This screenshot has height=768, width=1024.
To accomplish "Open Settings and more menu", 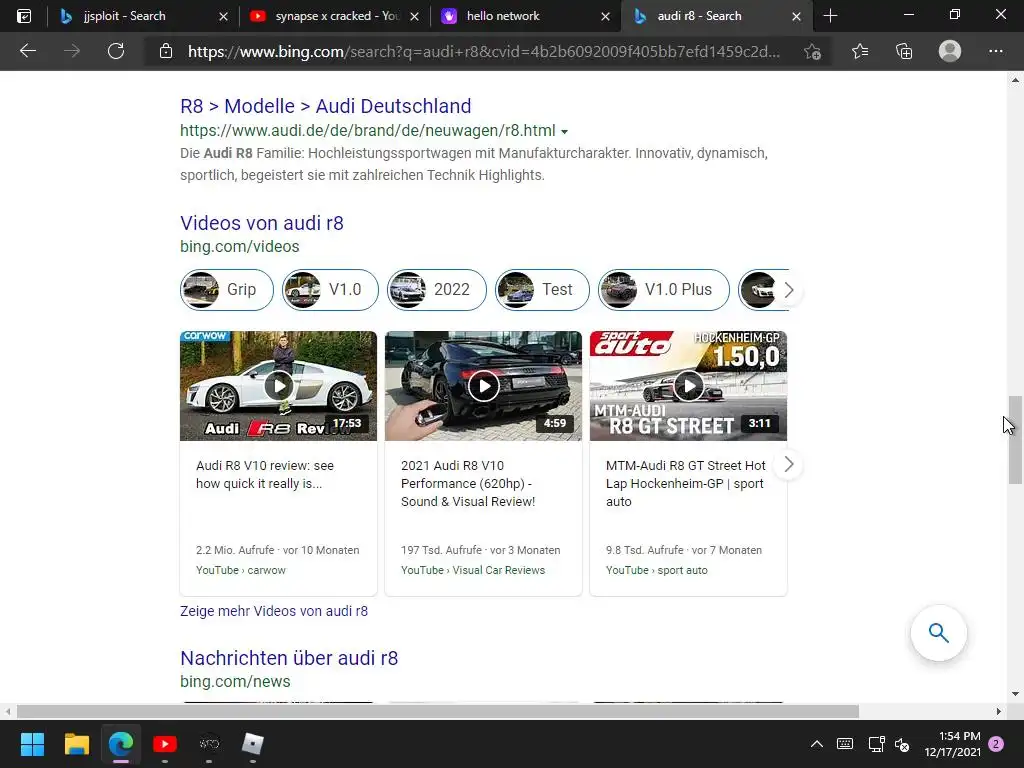I will coord(995,51).
